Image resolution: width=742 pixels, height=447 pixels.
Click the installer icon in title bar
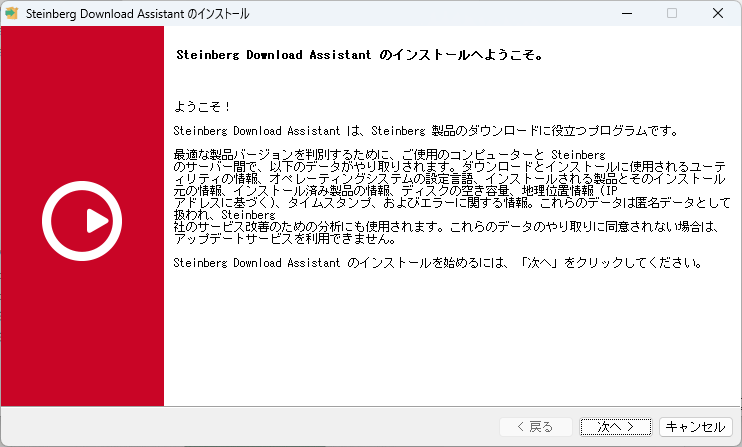[11, 13]
